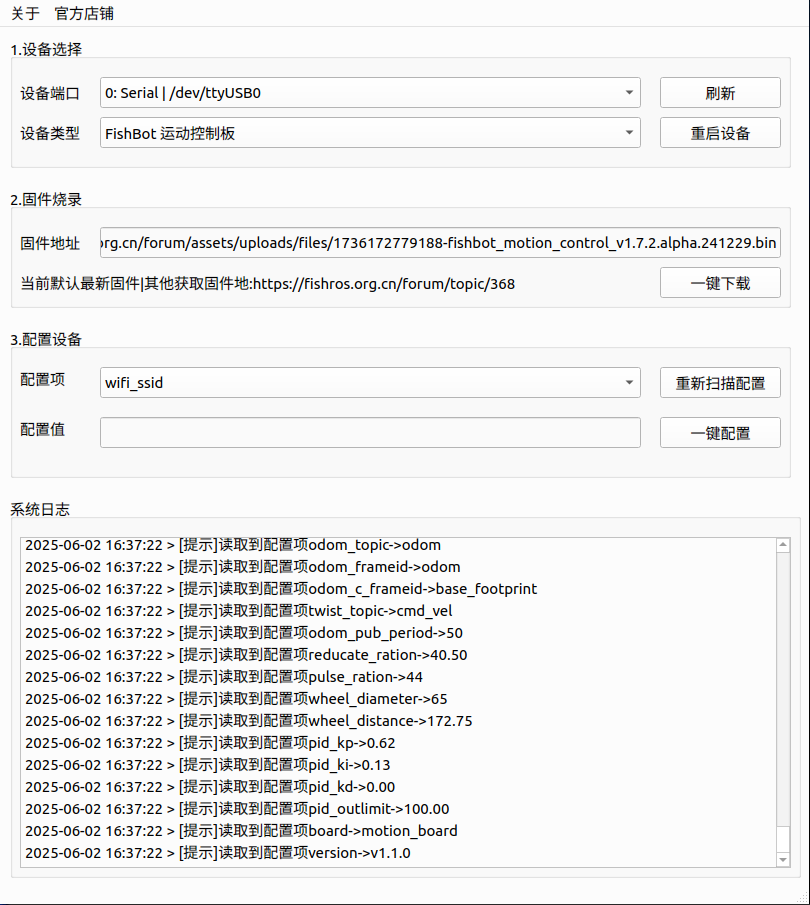The height and width of the screenshot is (905, 810).
Task: Click the 2.固件烧录 section title
Action: click(46, 199)
